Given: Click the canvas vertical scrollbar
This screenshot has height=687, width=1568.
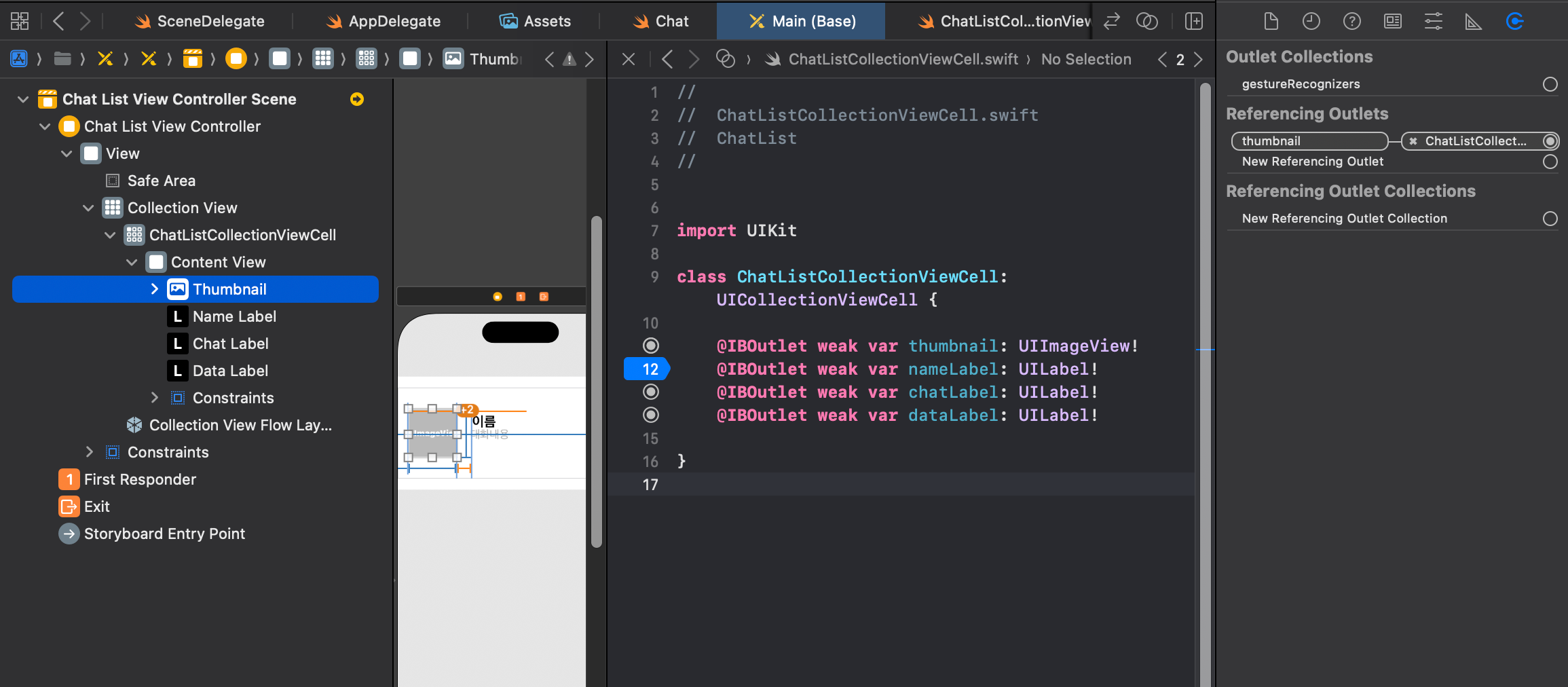Looking at the screenshot, I should 597,382.
